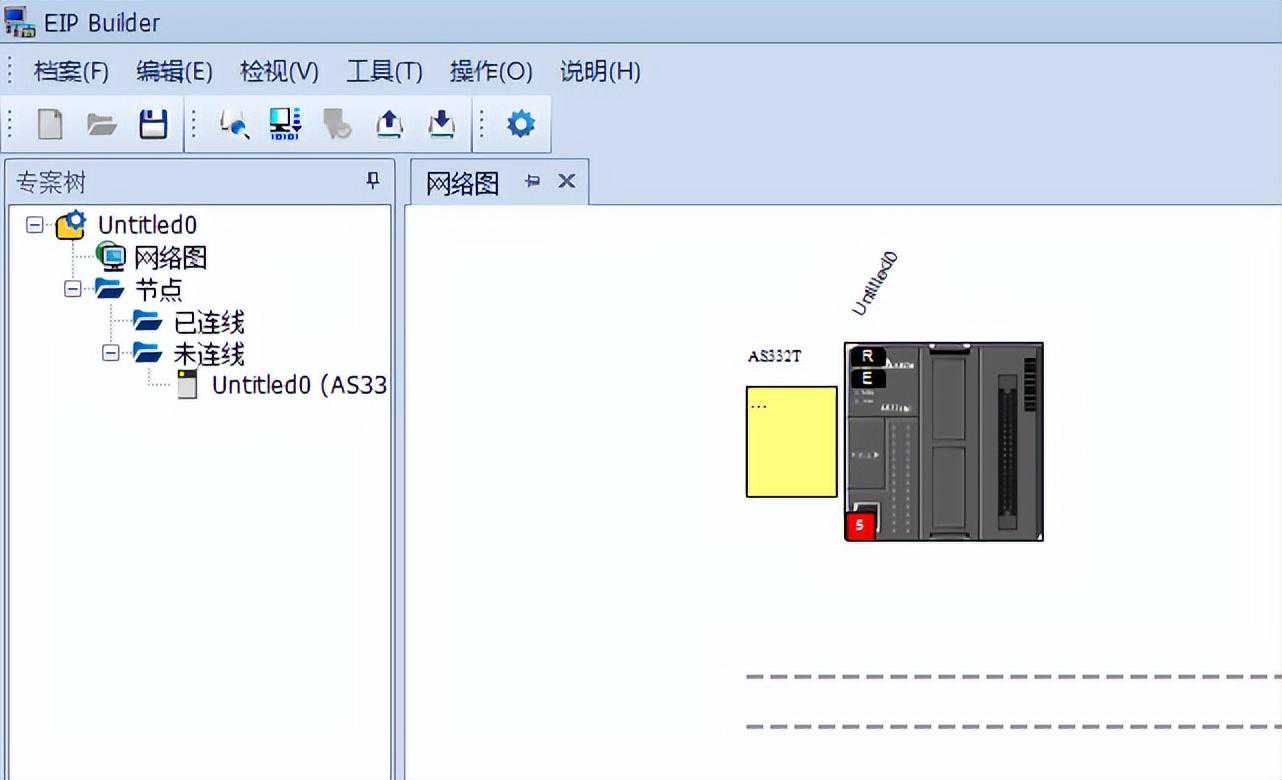This screenshot has height=780, width=1282.
Task: Click the monitor communication settings icon
Action: click(285, 124)
